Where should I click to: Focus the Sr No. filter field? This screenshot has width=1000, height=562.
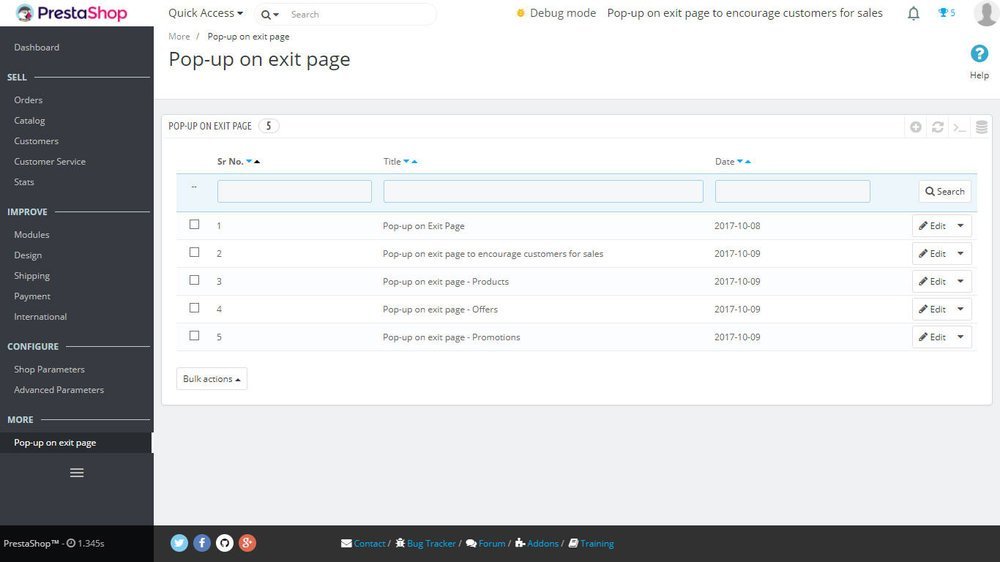[294, 191]
